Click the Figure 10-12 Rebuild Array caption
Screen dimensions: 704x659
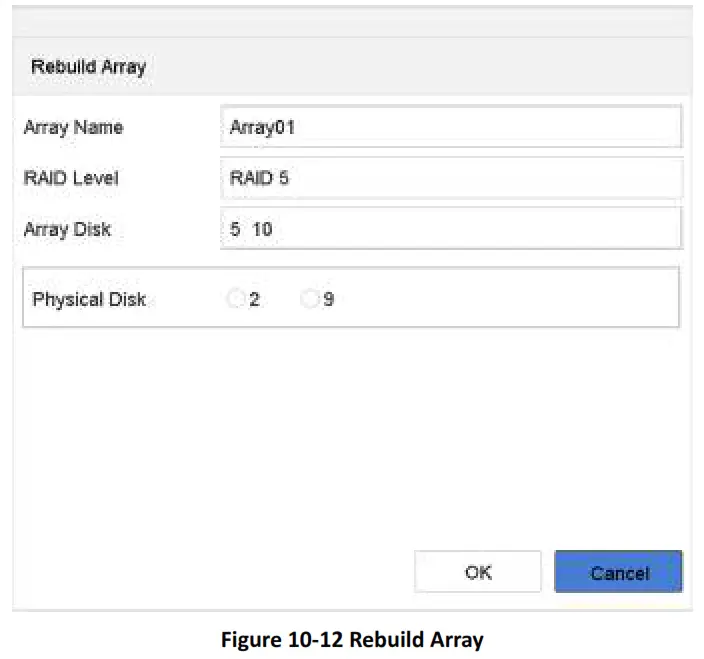tap(352, 641)
